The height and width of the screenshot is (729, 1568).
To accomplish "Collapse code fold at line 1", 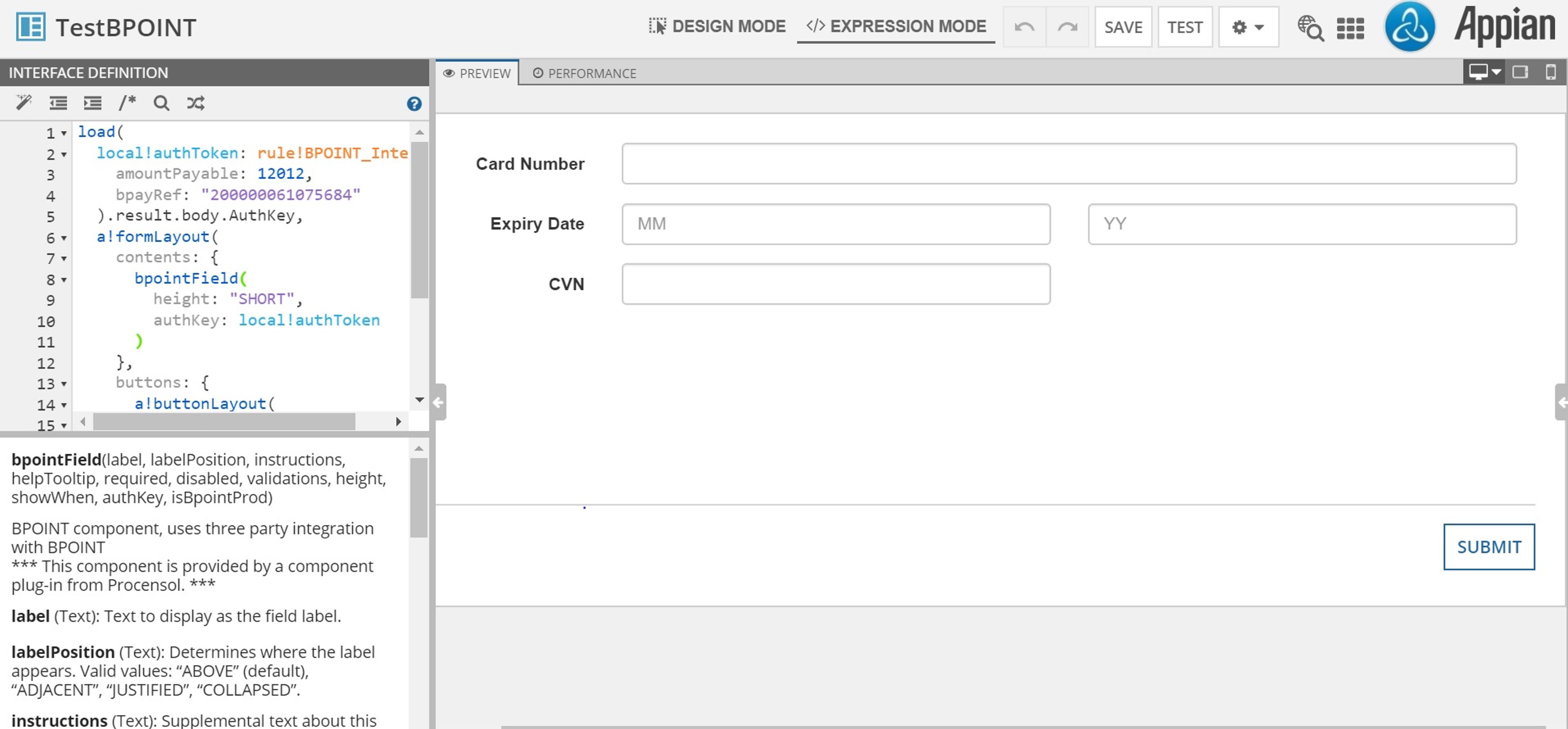I will pos(63,133).
